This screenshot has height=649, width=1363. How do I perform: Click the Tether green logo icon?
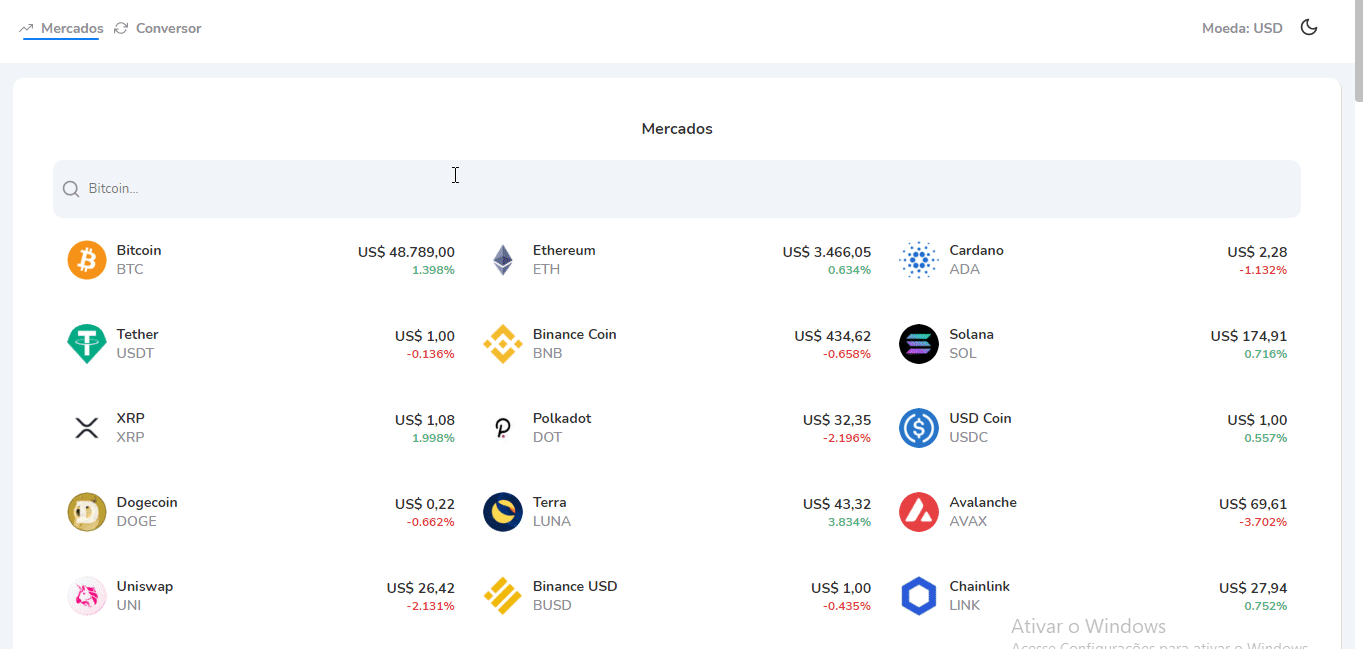pyautogui.click(x=87, y=344)
